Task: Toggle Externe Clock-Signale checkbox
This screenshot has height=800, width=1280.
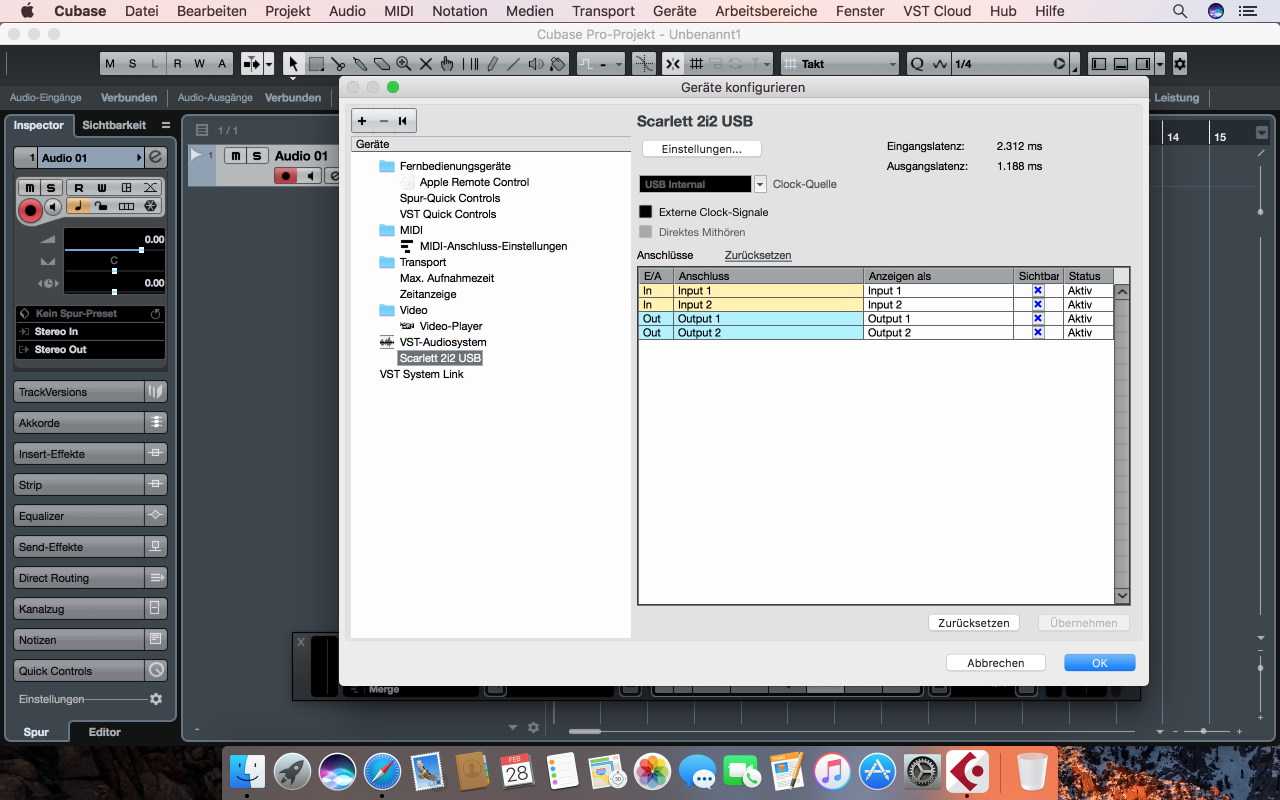Action: (645, 212)
